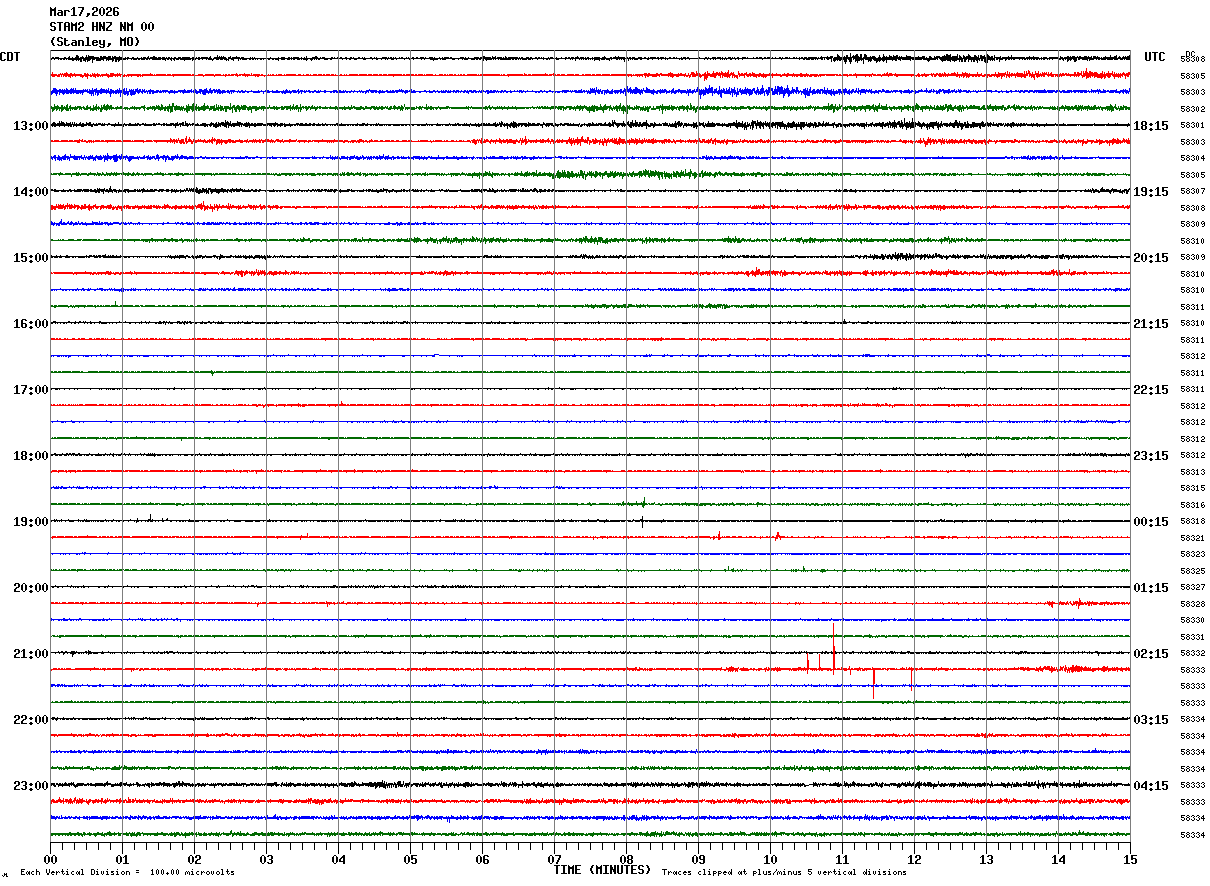Click the 58318 DC offset value
The image size is (1210, 886).
point(1192,522)
